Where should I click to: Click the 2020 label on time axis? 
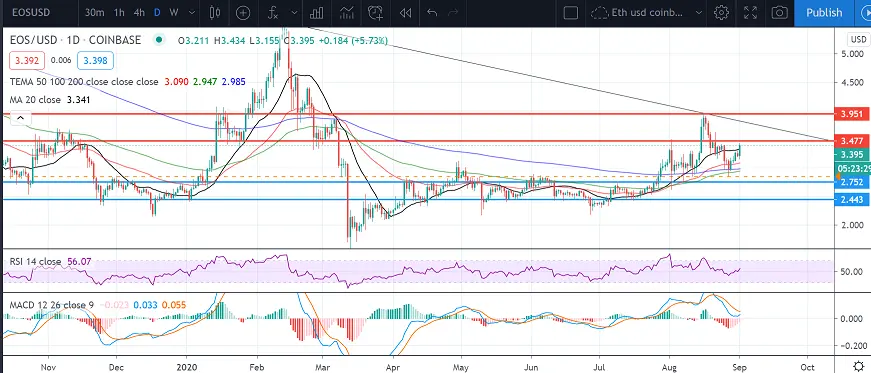(186, 366)
